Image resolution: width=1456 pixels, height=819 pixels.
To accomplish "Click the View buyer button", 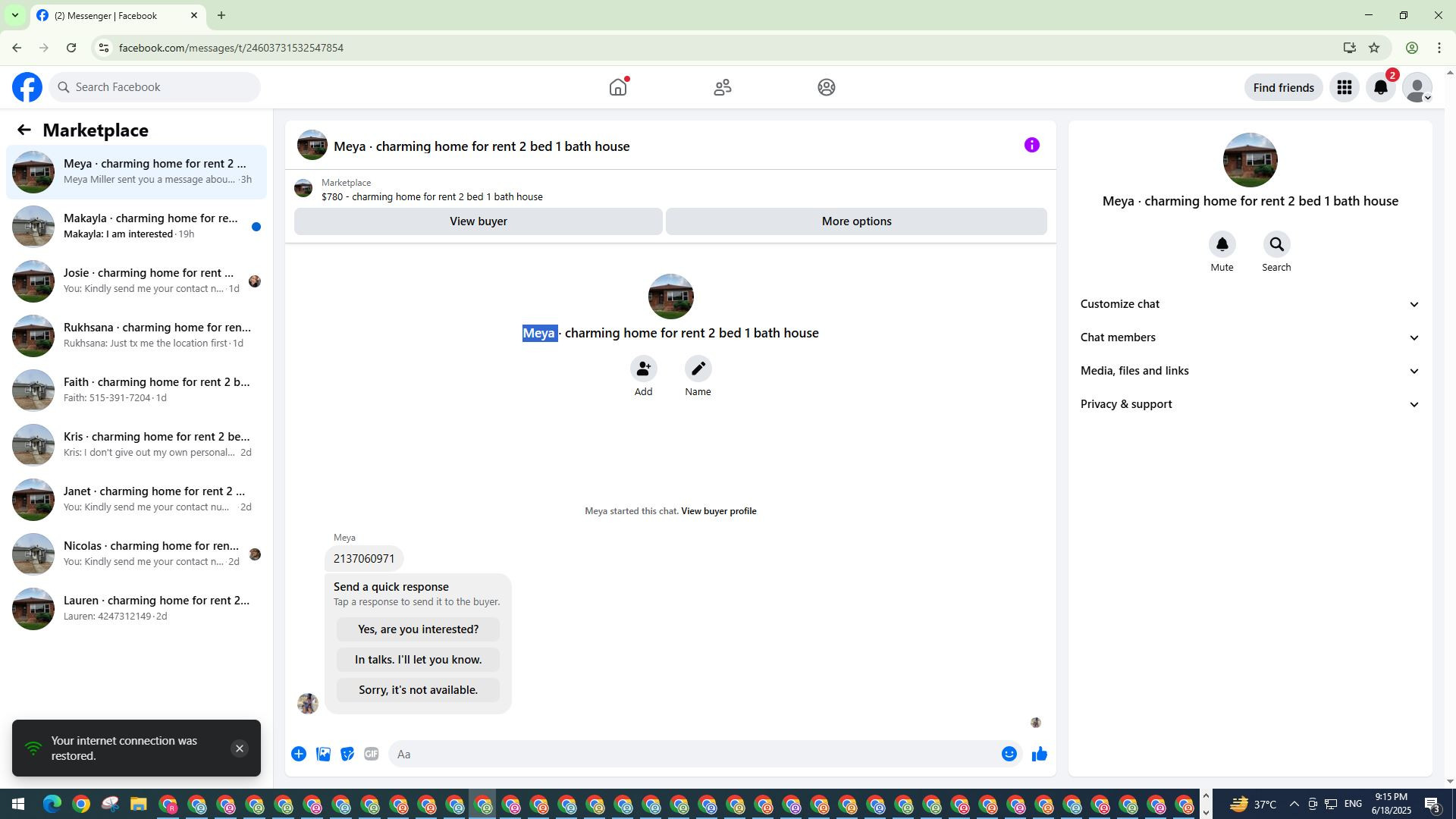I will coord(479,221).
